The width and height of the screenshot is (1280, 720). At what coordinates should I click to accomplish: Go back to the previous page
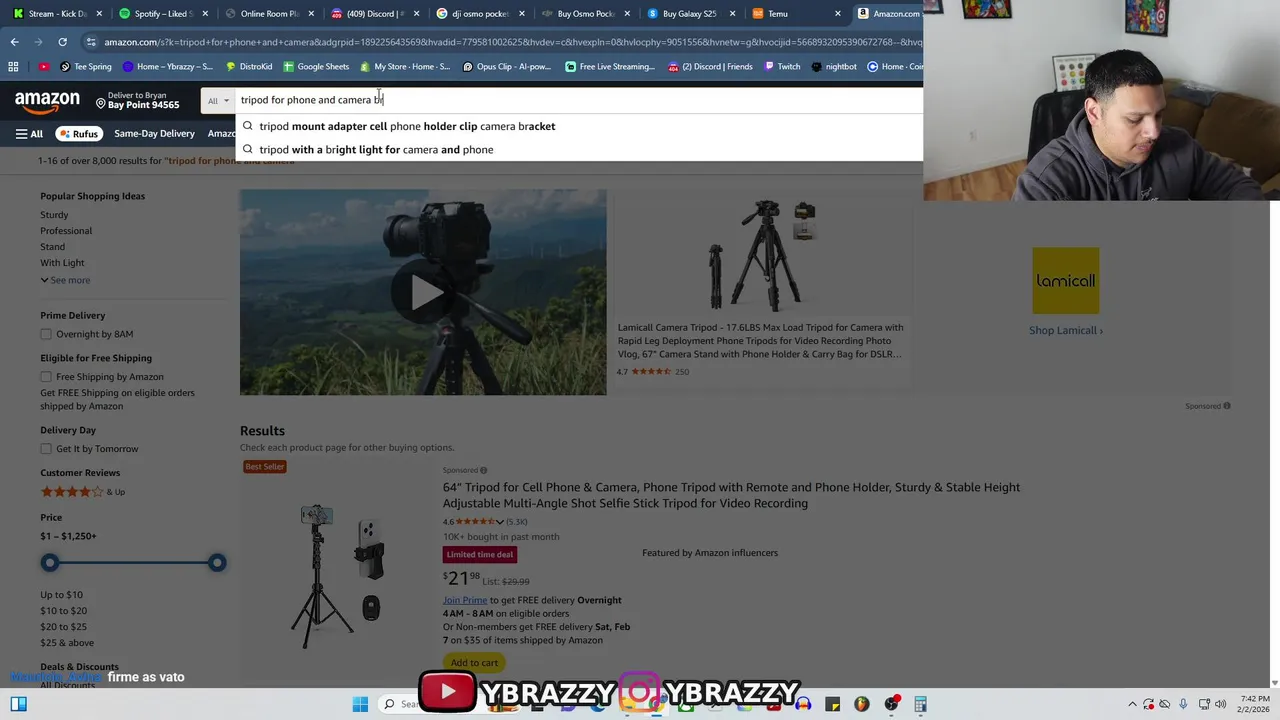[14, 42]
